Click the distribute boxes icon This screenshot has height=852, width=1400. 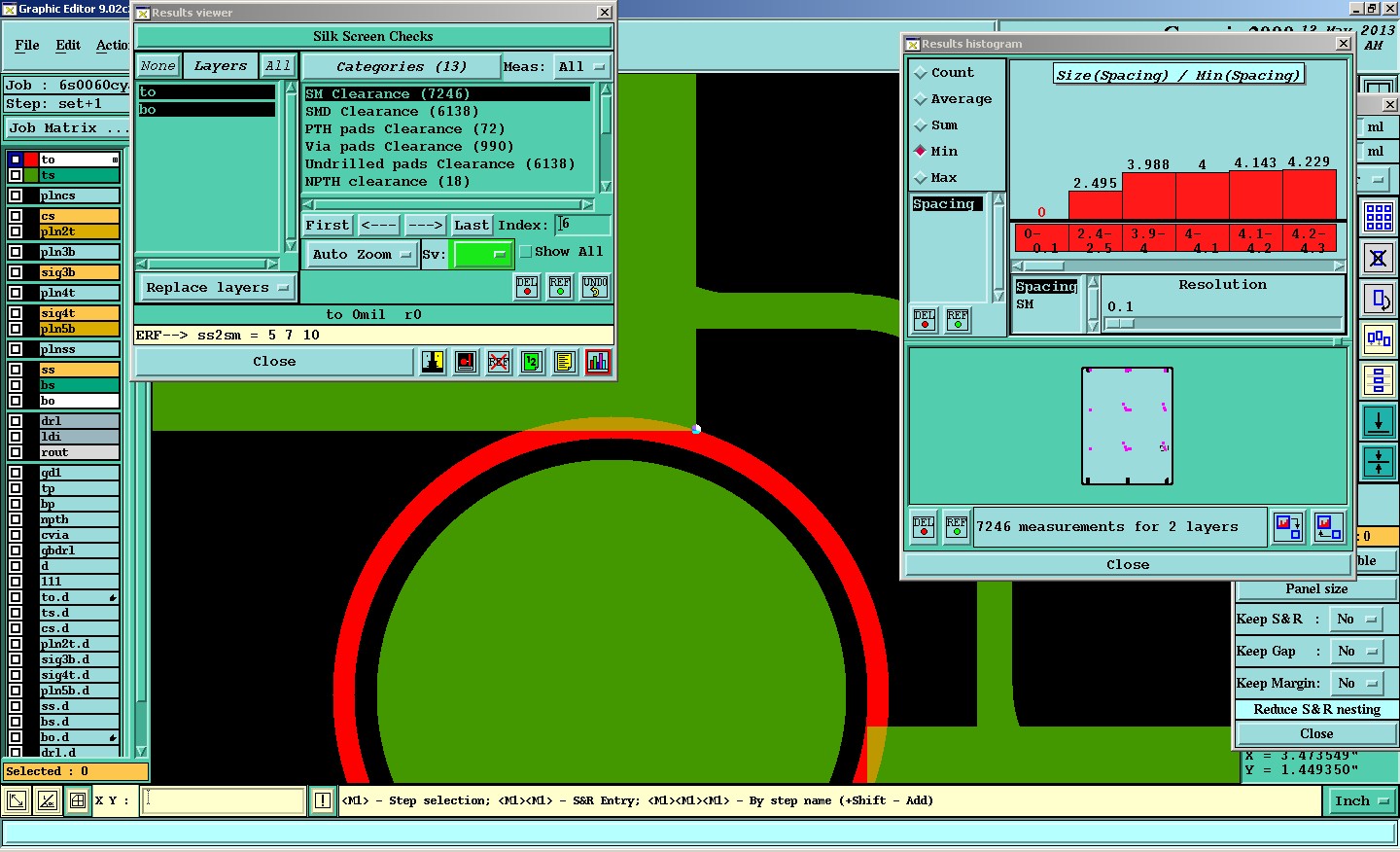pos(1379,339)
